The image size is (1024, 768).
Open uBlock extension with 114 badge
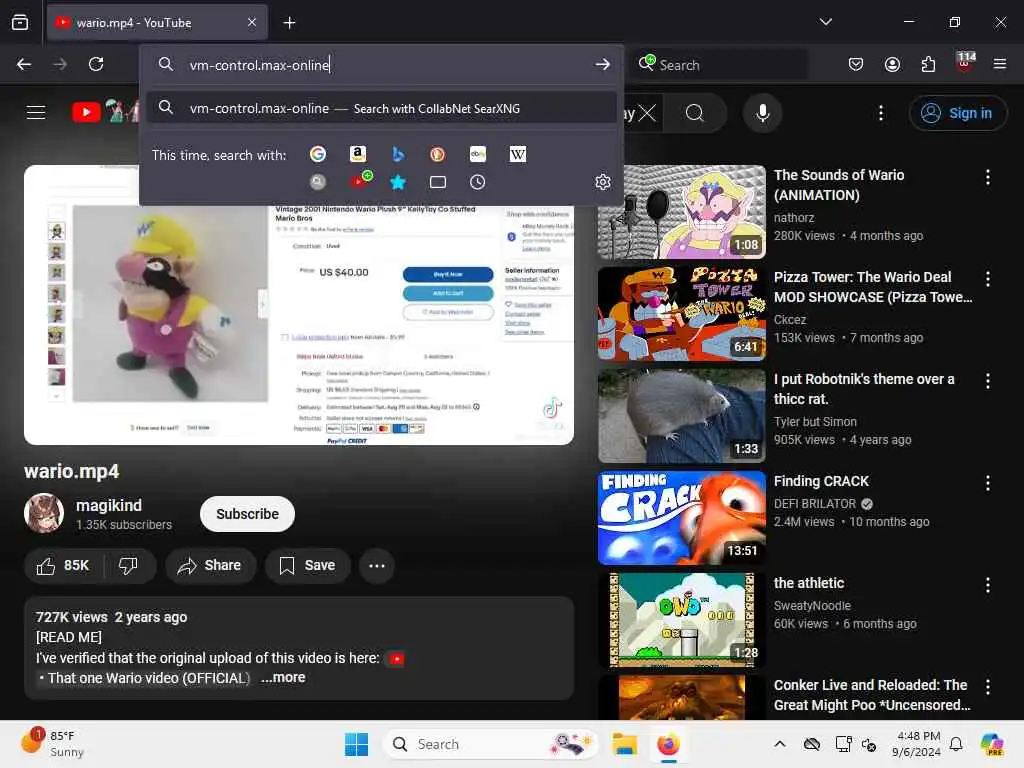[965, 62]
